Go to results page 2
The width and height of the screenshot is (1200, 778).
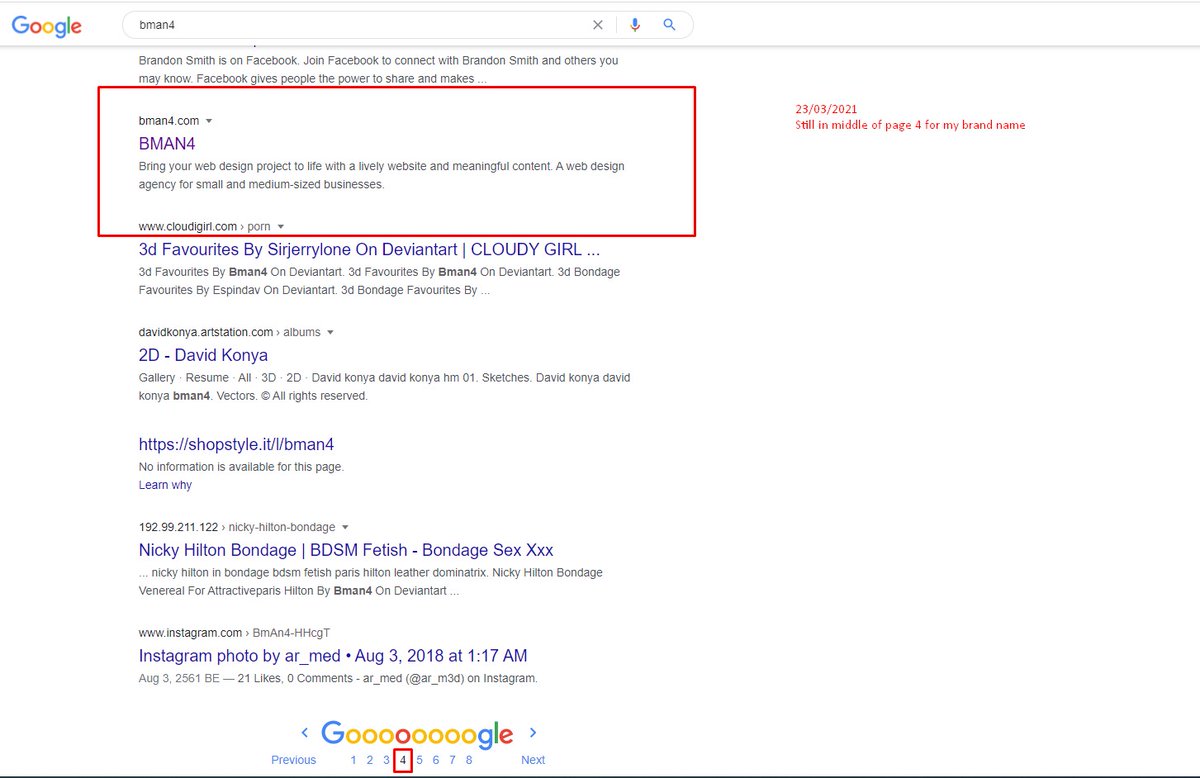370,760
